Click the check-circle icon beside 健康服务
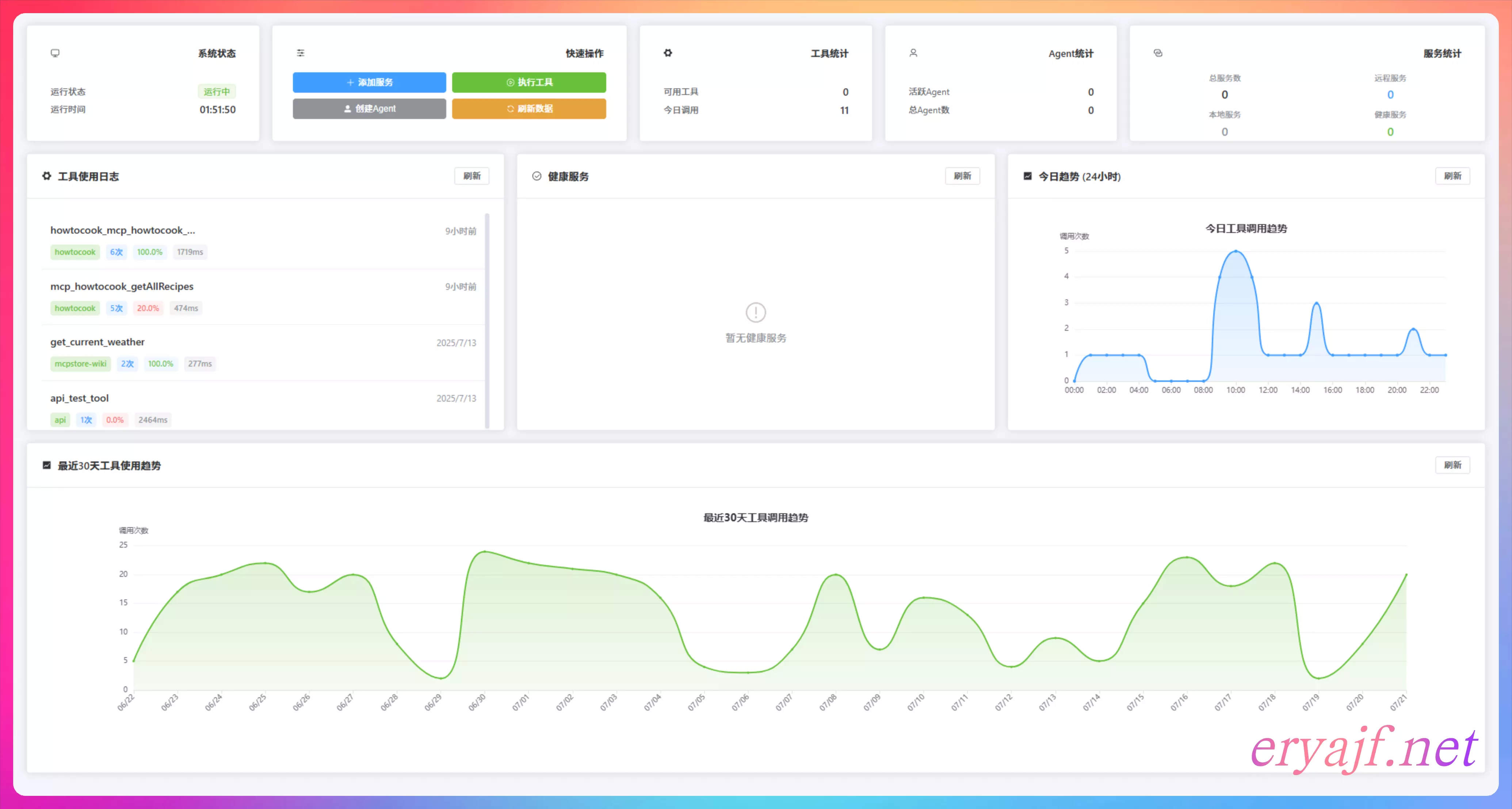The height and width of the screenshot is (809, 1512). click(x=537, y=176)
